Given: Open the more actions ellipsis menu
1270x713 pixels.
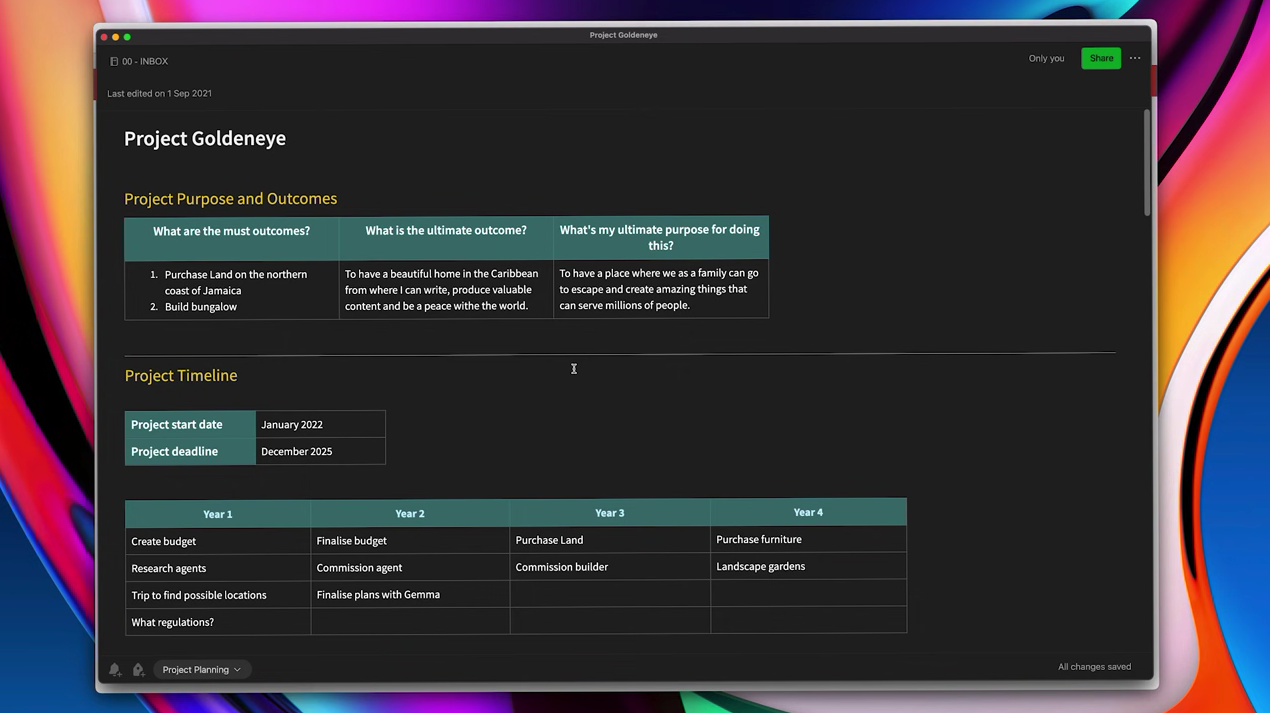Looking at the screenshot, I should pyautogui.click(x=1135, y=58).
